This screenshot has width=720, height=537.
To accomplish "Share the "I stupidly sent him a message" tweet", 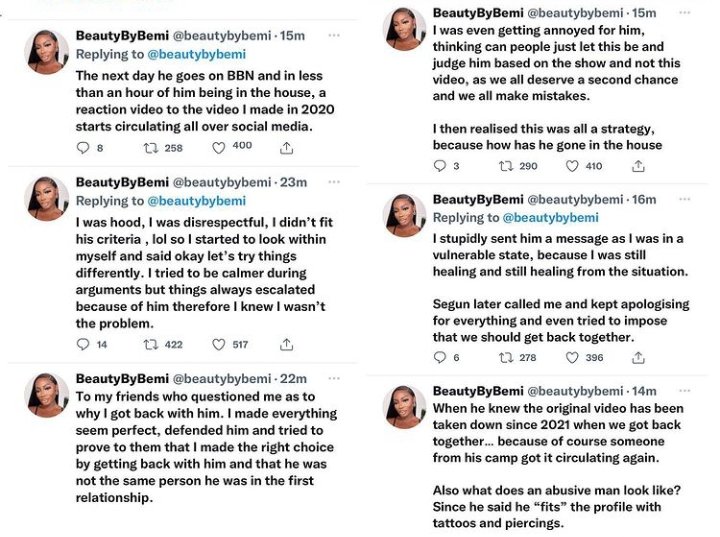I will (645, 357).
